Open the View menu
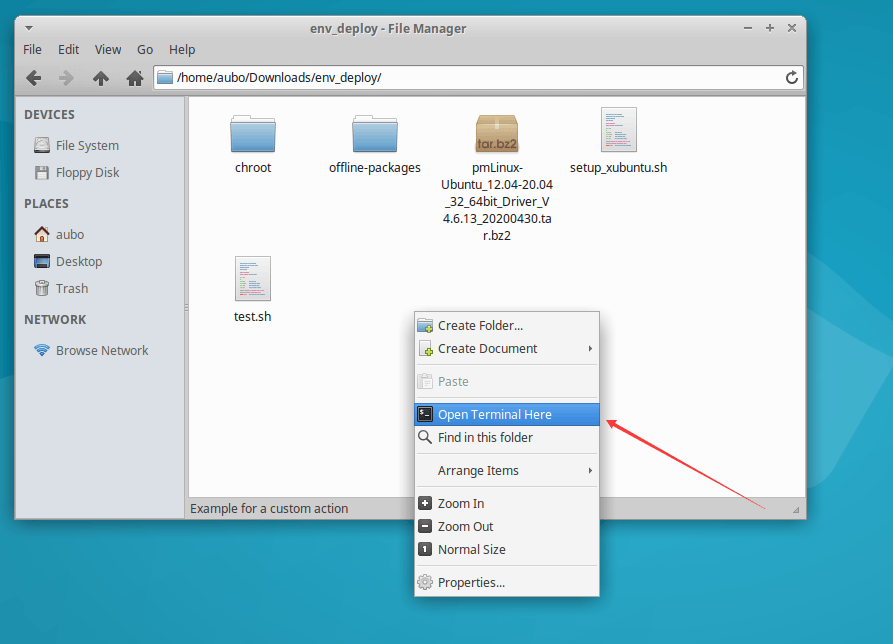This screenshot has width=893, height=644. (108, 50)
